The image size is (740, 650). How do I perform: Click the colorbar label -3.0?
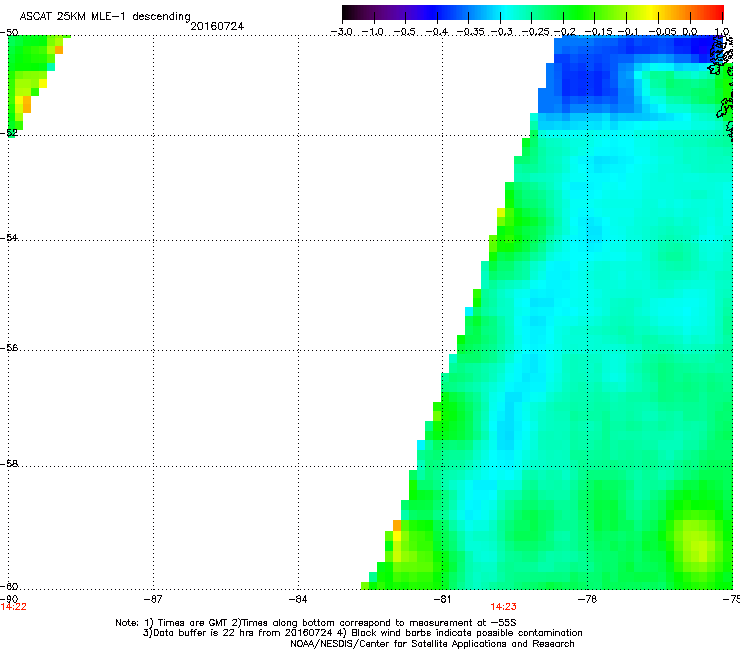click(341, 32)
